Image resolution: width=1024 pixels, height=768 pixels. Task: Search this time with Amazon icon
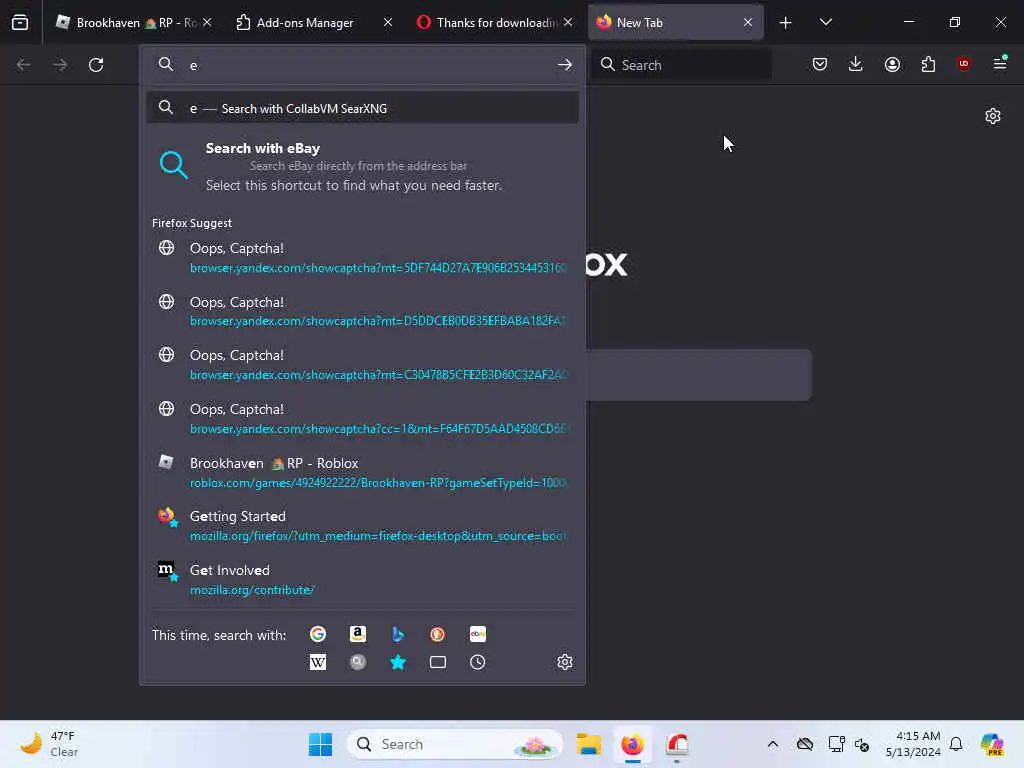[x=358, y=634]
